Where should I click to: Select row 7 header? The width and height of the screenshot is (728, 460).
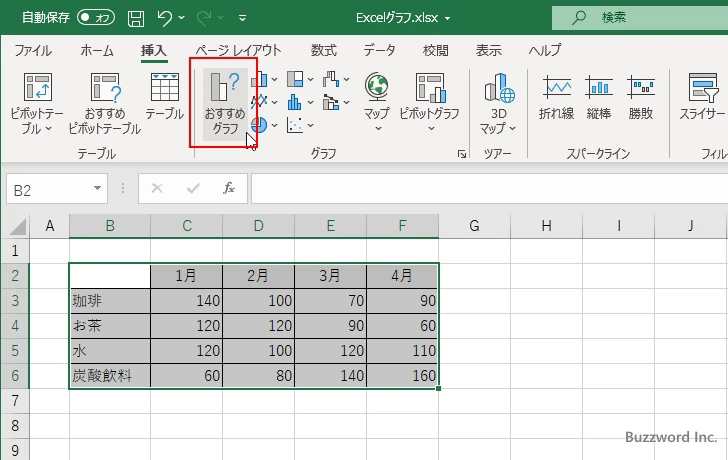point(15,401)
